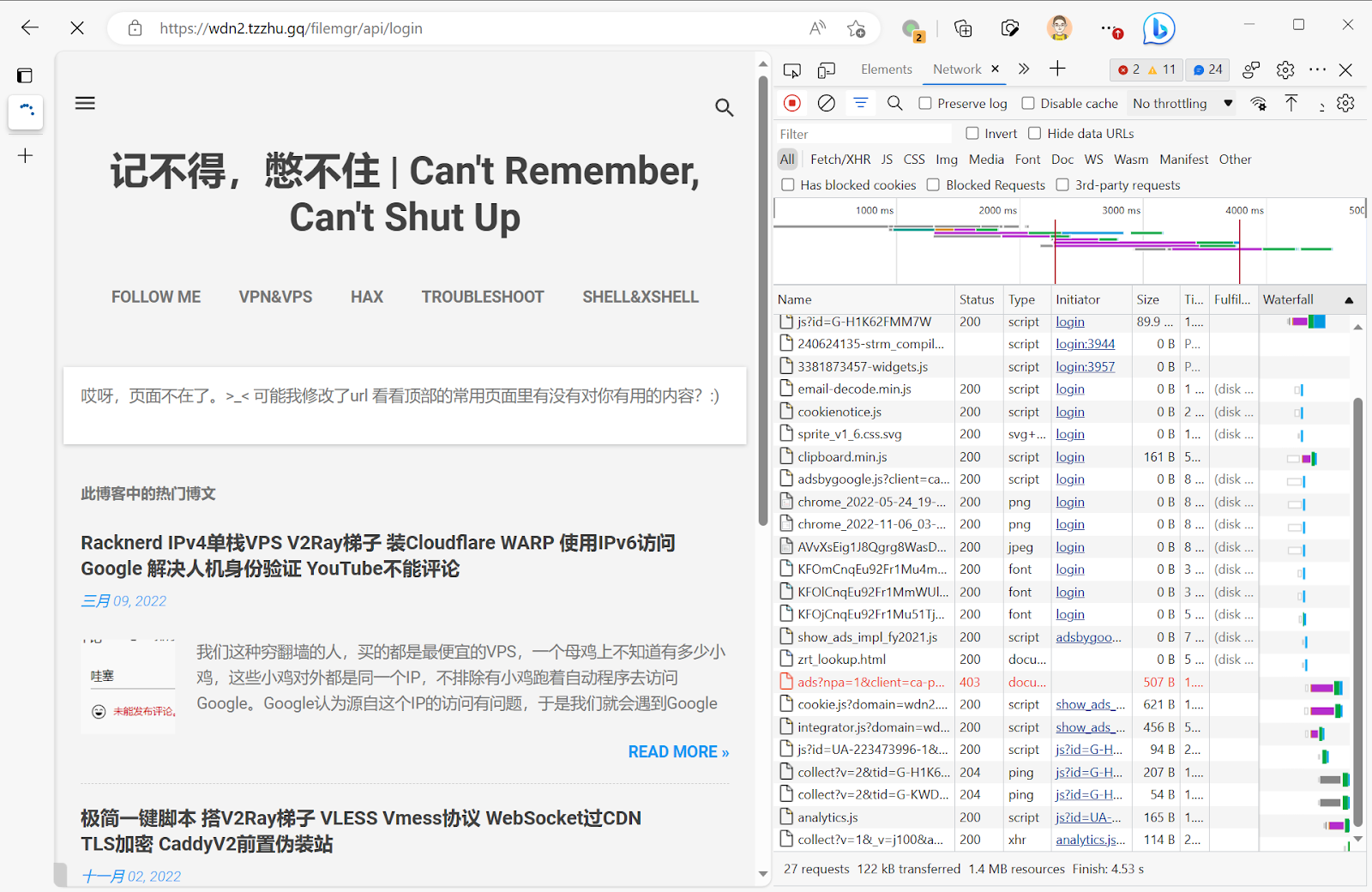Clear the network log
Screen dimensions: 1372x892
(827, 103)
